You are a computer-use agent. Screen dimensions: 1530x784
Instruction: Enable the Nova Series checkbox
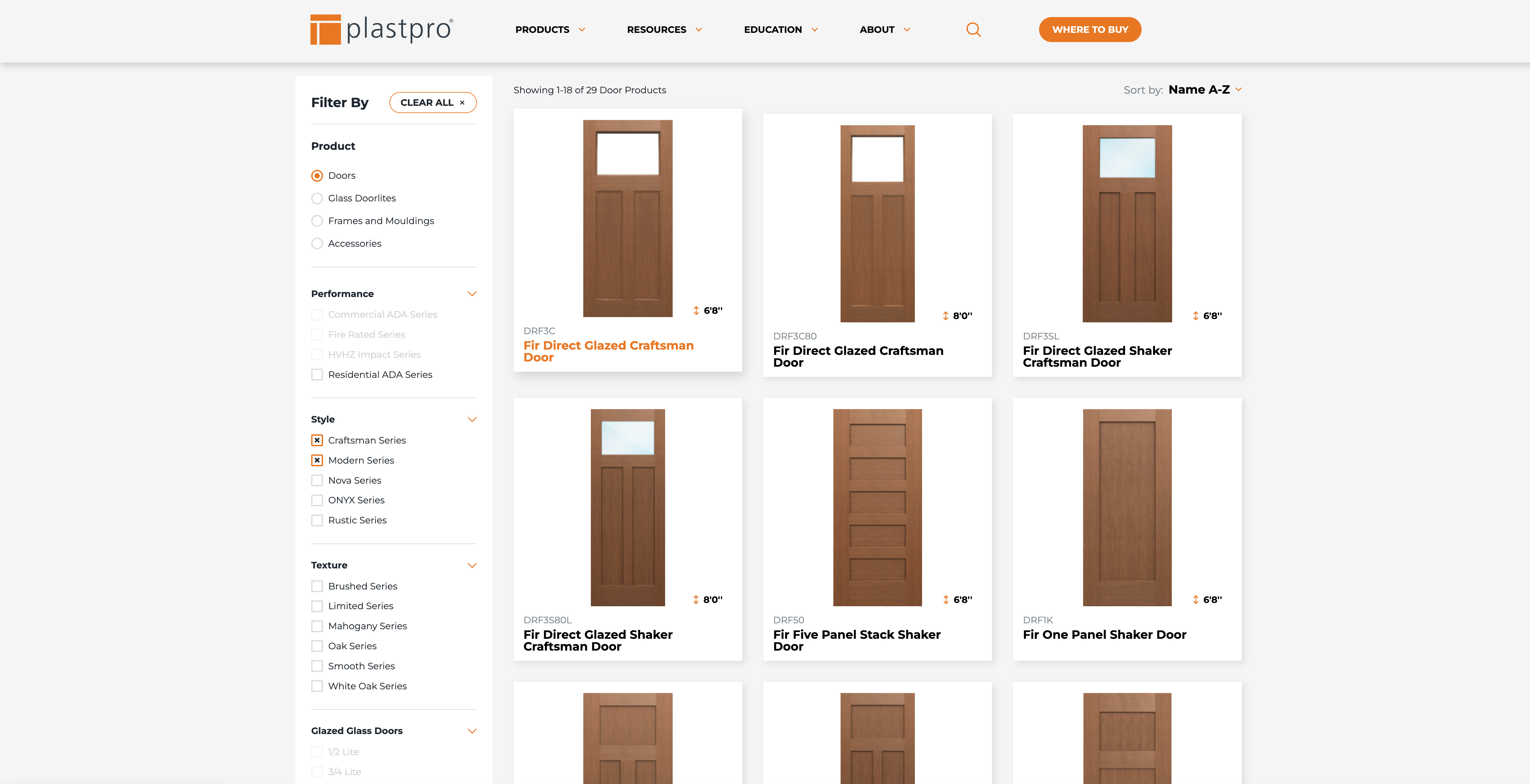(317, 480)
